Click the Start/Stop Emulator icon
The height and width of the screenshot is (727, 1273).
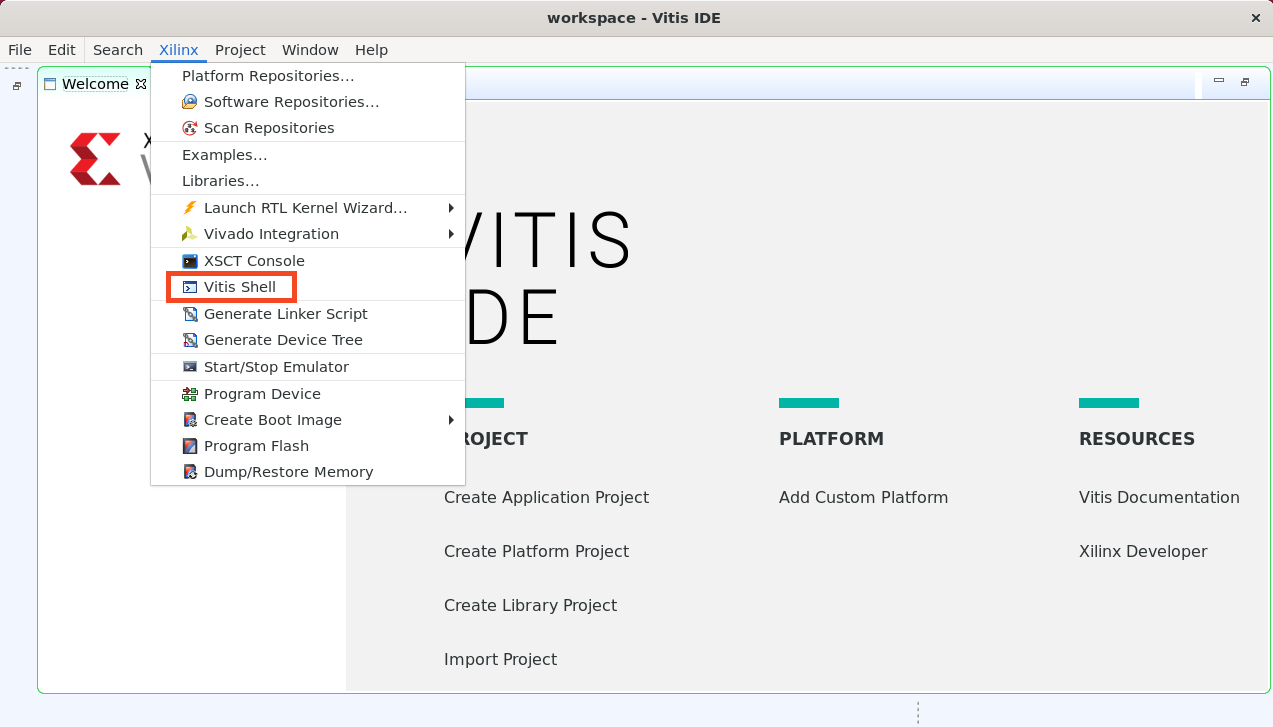189,366
